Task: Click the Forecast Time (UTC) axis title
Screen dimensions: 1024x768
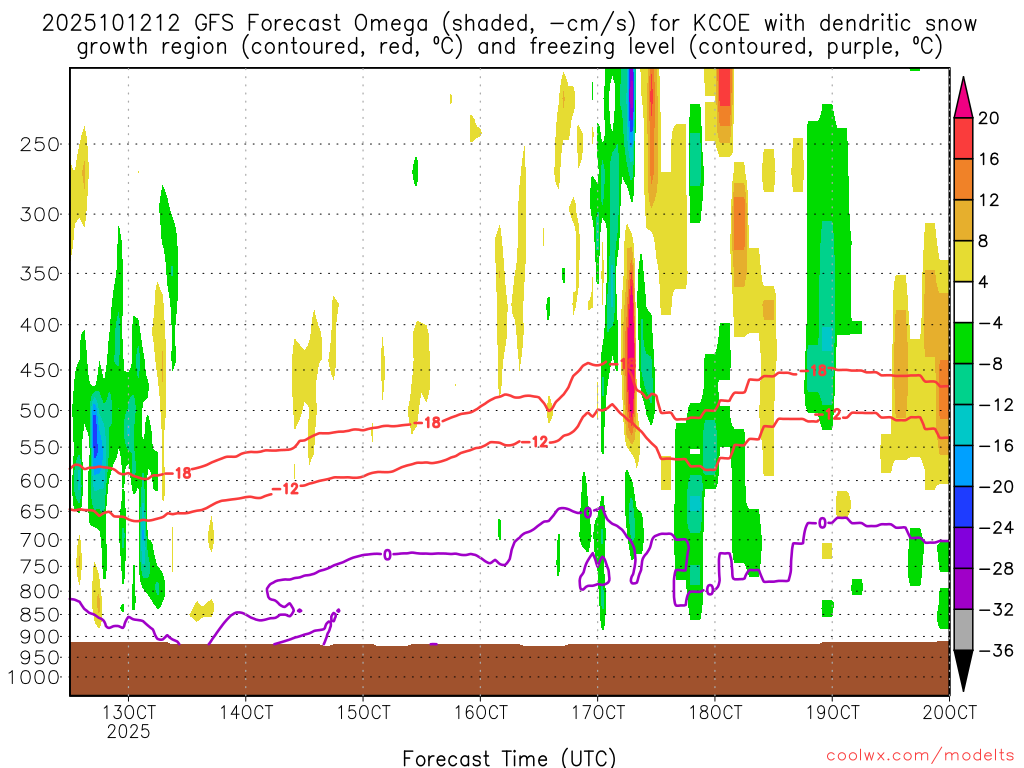Action: [x=509, y=757]
